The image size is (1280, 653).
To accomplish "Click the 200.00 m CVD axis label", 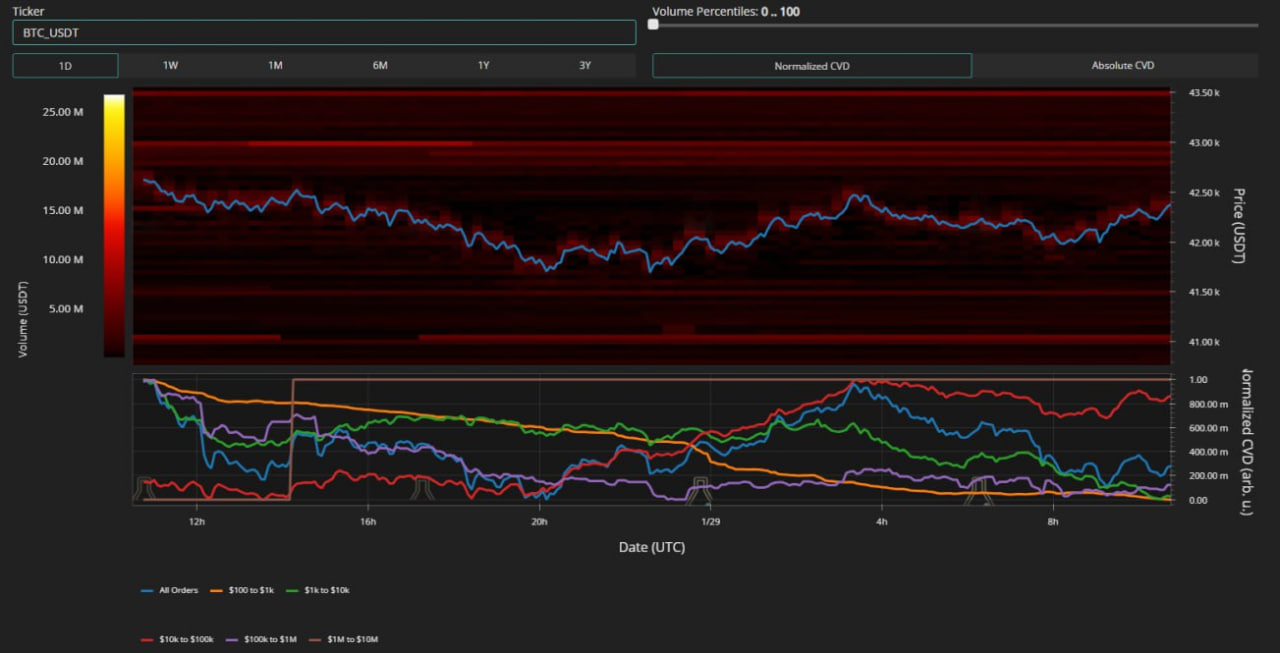I will click(x=1206, y=476).
